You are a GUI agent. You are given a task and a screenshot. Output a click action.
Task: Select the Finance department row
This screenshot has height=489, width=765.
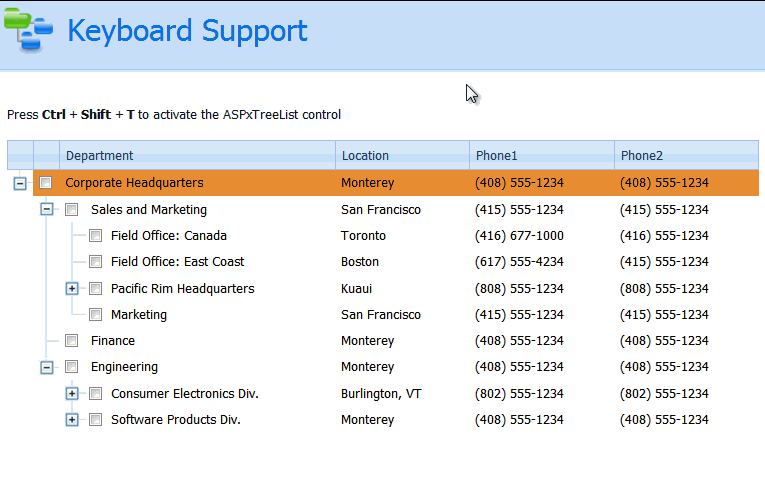coord(113,341)
